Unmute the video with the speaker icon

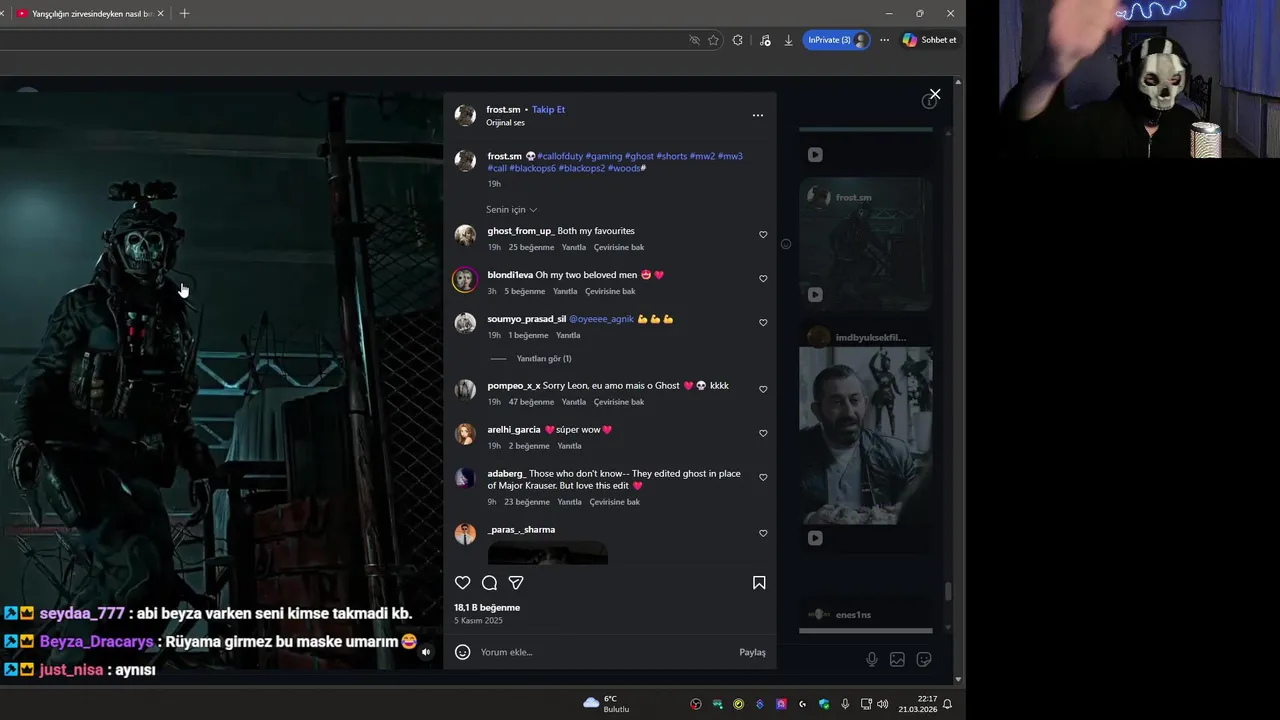(426, 652)
